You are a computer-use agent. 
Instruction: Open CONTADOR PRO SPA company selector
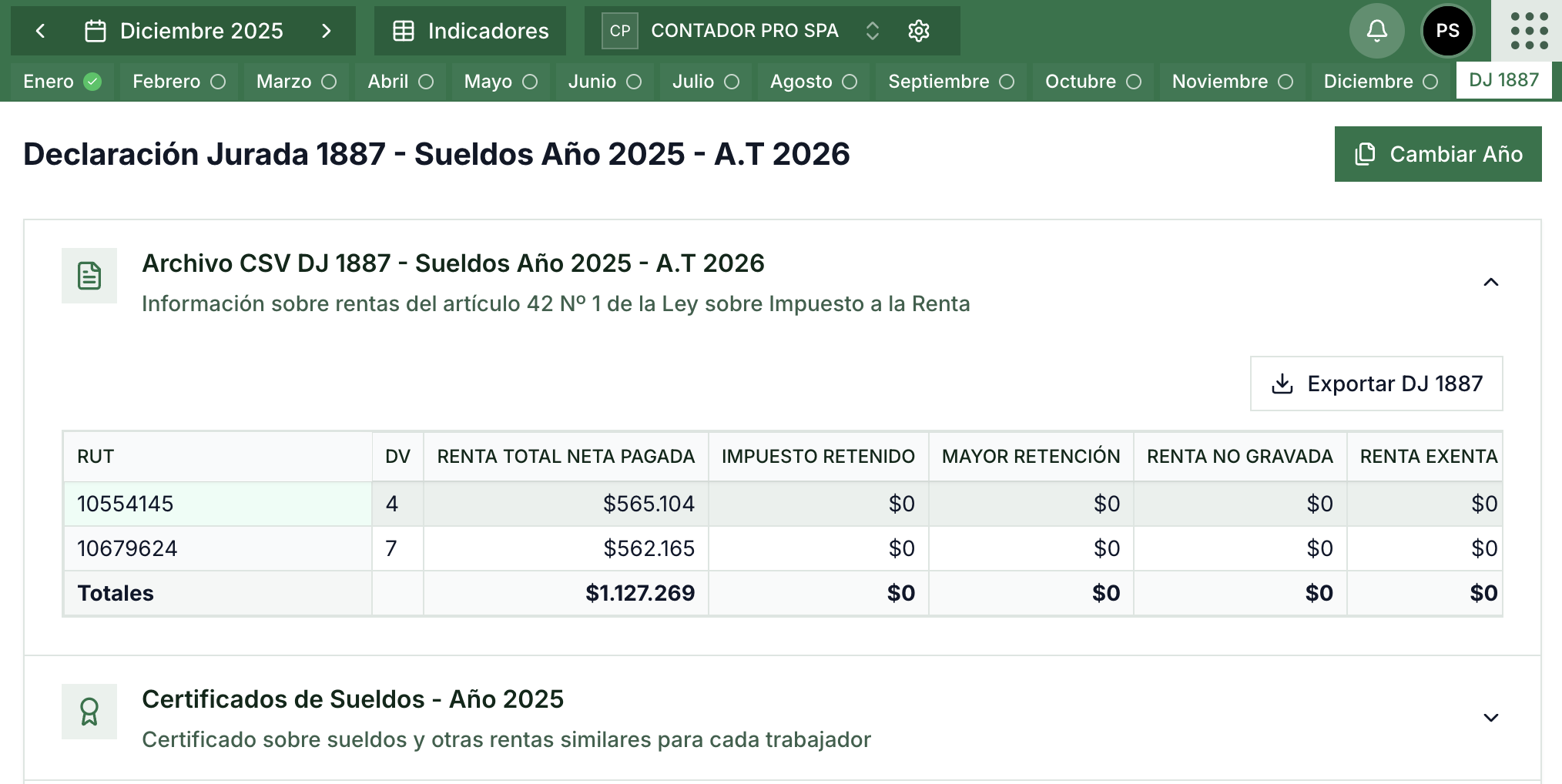744,31
